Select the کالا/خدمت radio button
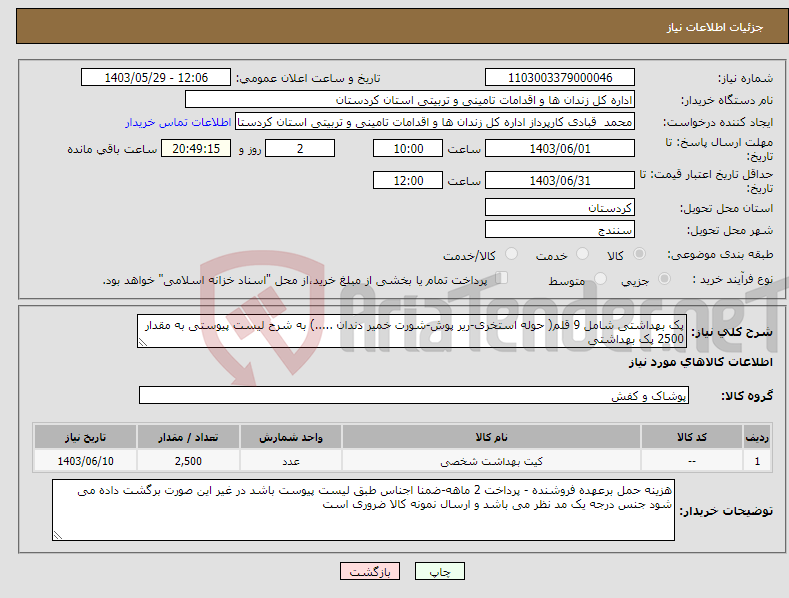 pyautogui.click(x=511, y=254)
